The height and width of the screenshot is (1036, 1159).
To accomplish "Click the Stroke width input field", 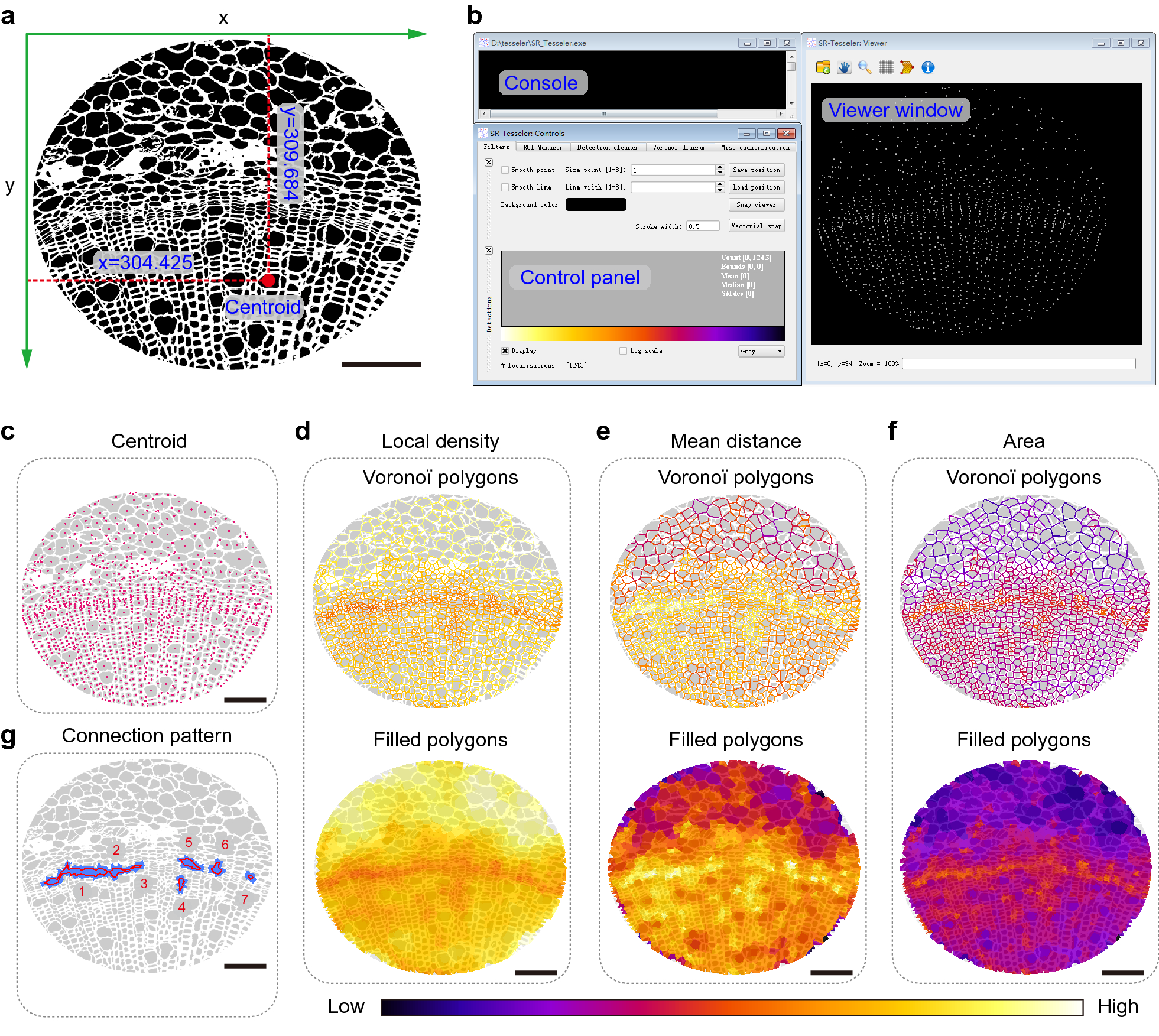I will 703,226.
